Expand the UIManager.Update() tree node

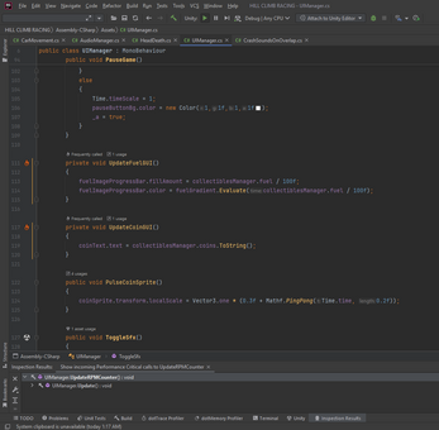point(32,385)
